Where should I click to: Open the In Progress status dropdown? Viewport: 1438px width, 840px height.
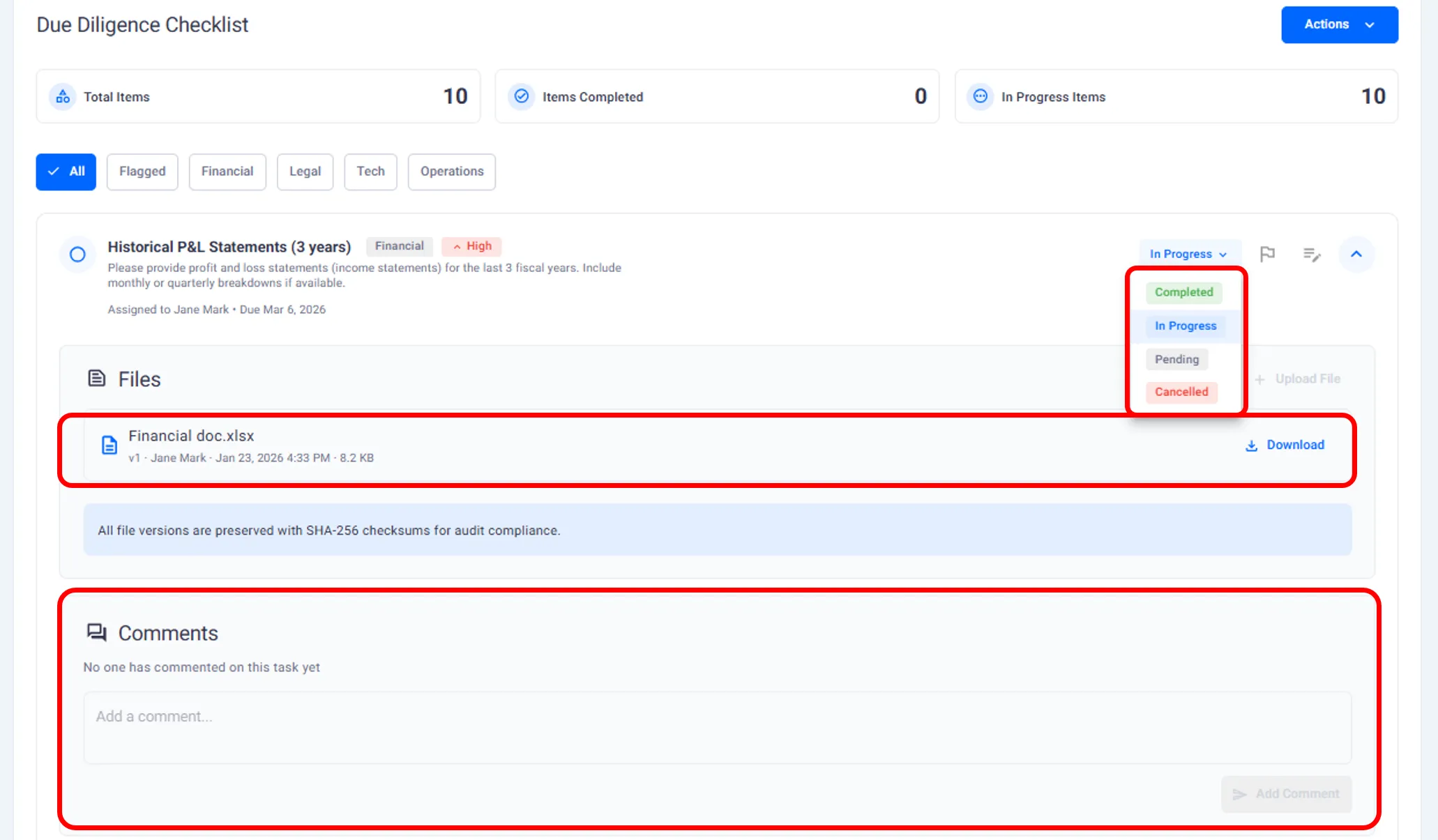[x=1188, y=254]
